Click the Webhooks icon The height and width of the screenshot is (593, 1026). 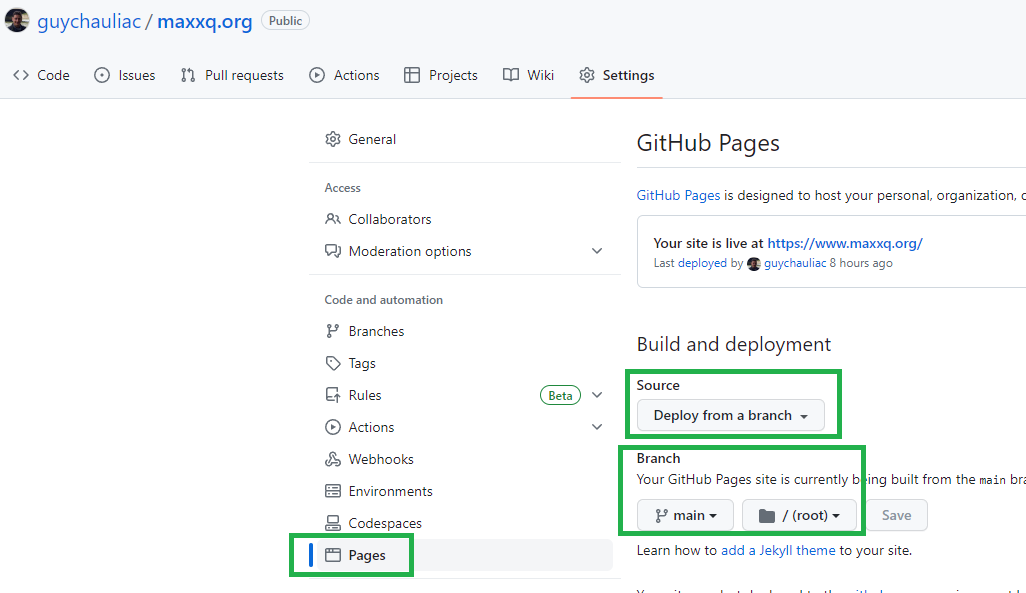(333, 459)
